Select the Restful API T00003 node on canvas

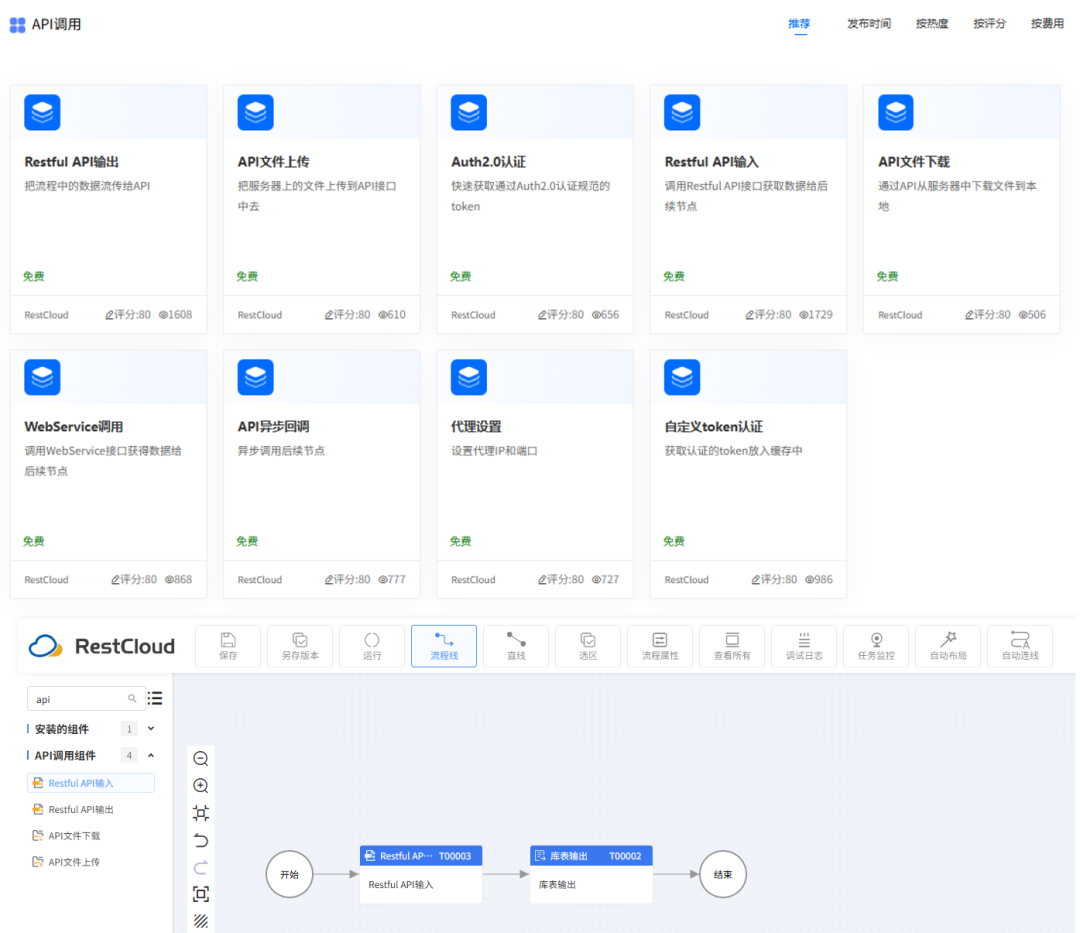tap(421, 874)
